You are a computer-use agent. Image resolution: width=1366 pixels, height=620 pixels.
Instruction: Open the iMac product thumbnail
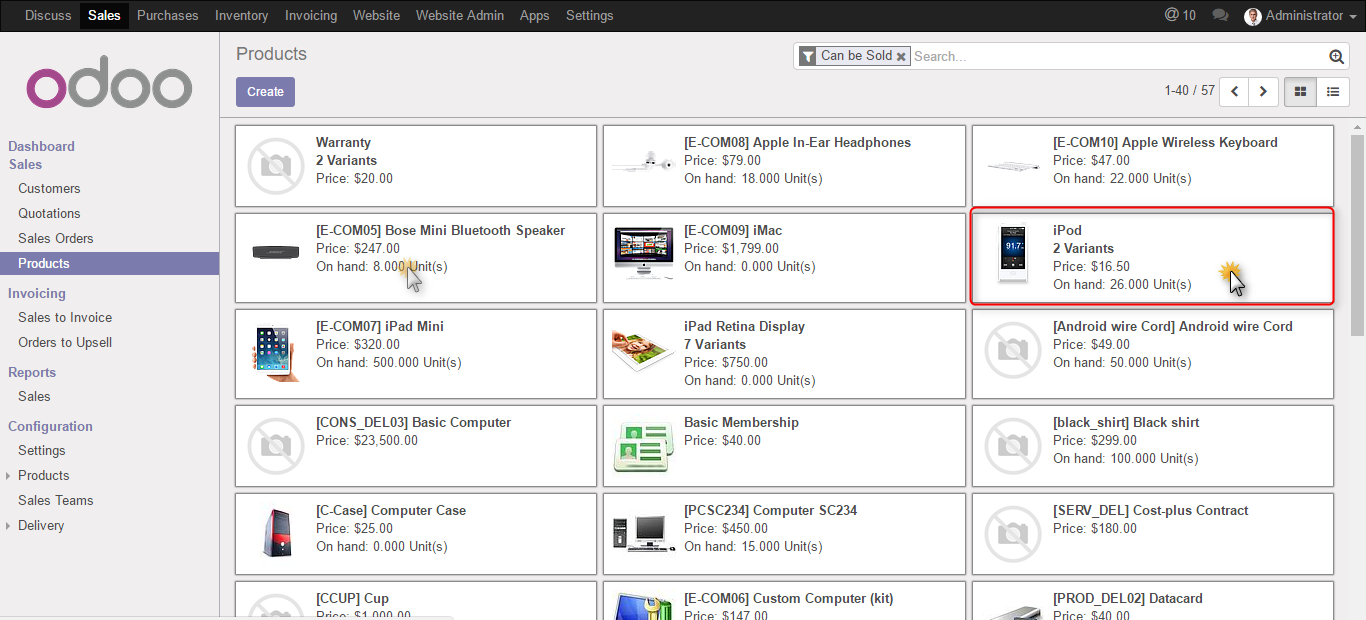coord(643,254)
